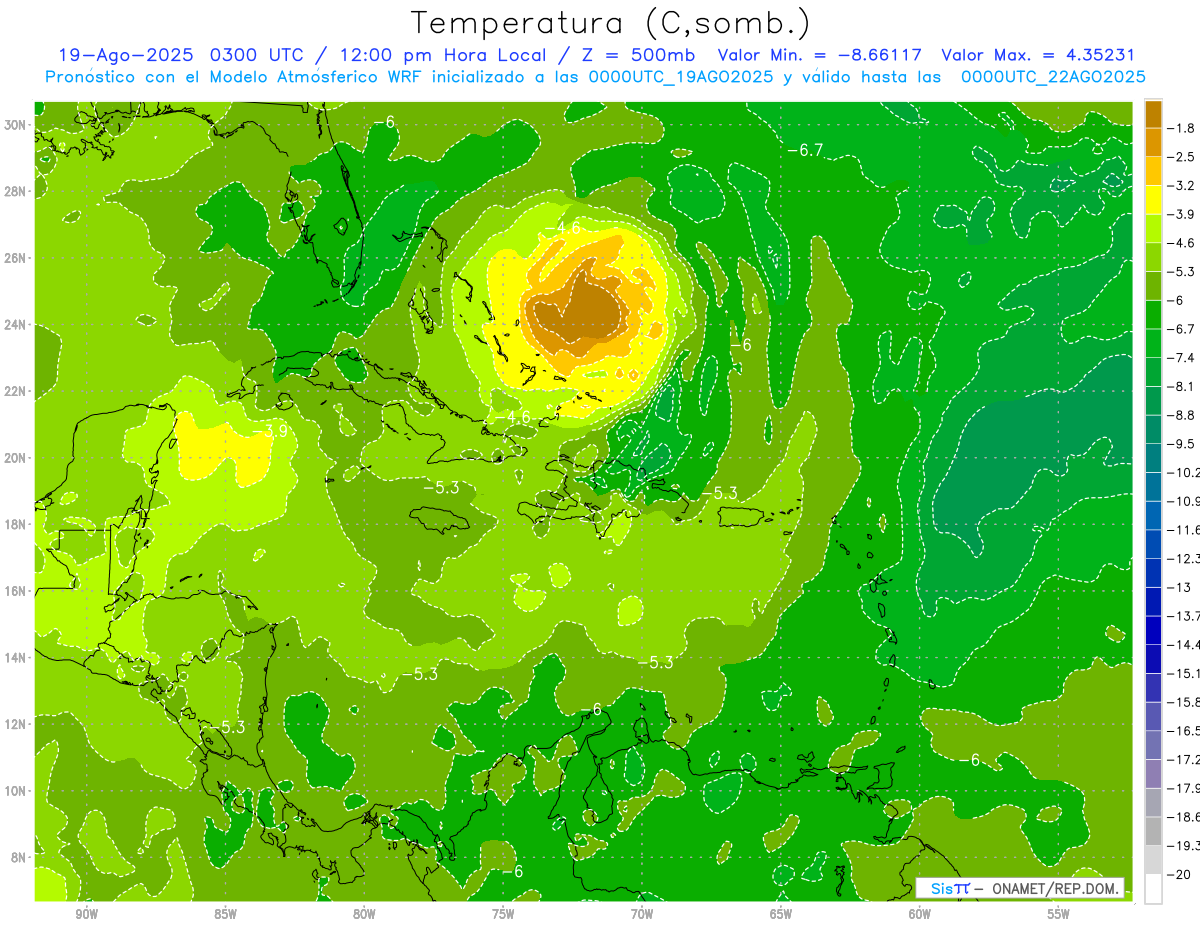Click the "55W" longitude axis label

point(1059,914)
